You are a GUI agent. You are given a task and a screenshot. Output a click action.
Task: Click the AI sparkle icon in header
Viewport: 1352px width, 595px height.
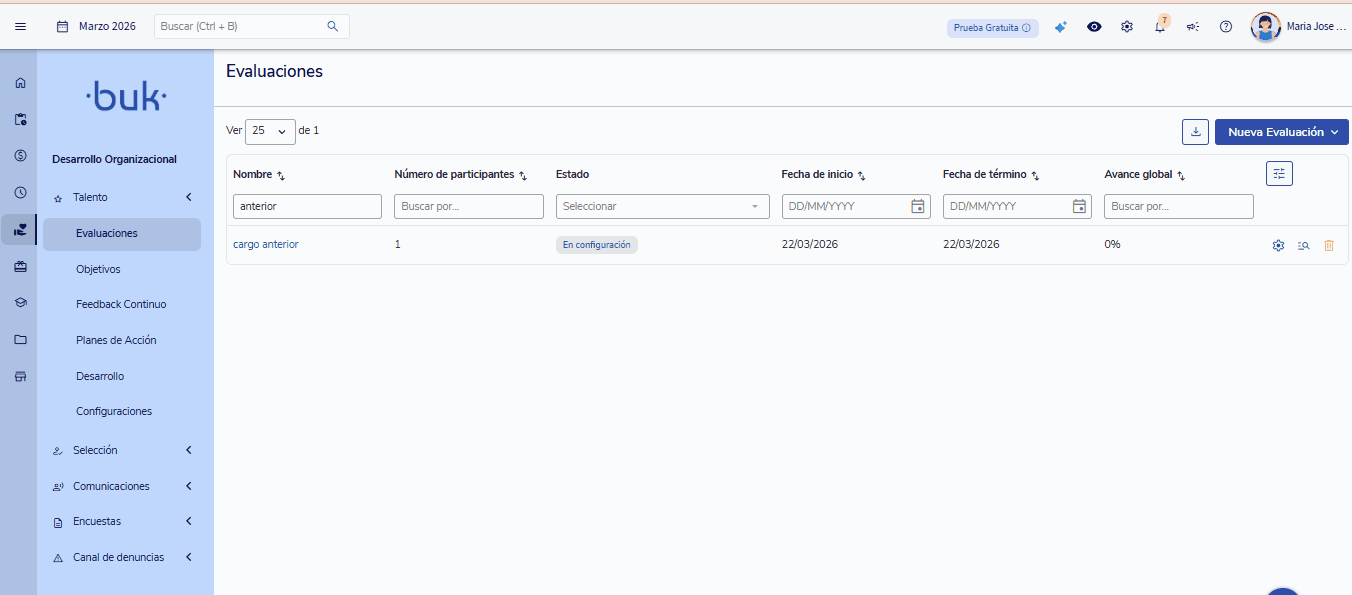[x=1061, y=27]
